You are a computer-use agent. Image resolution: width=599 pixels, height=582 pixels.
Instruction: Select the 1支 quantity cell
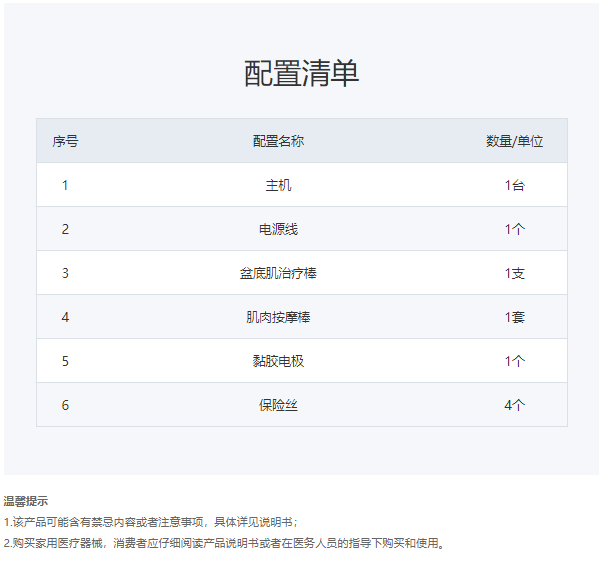coord(515,273)
